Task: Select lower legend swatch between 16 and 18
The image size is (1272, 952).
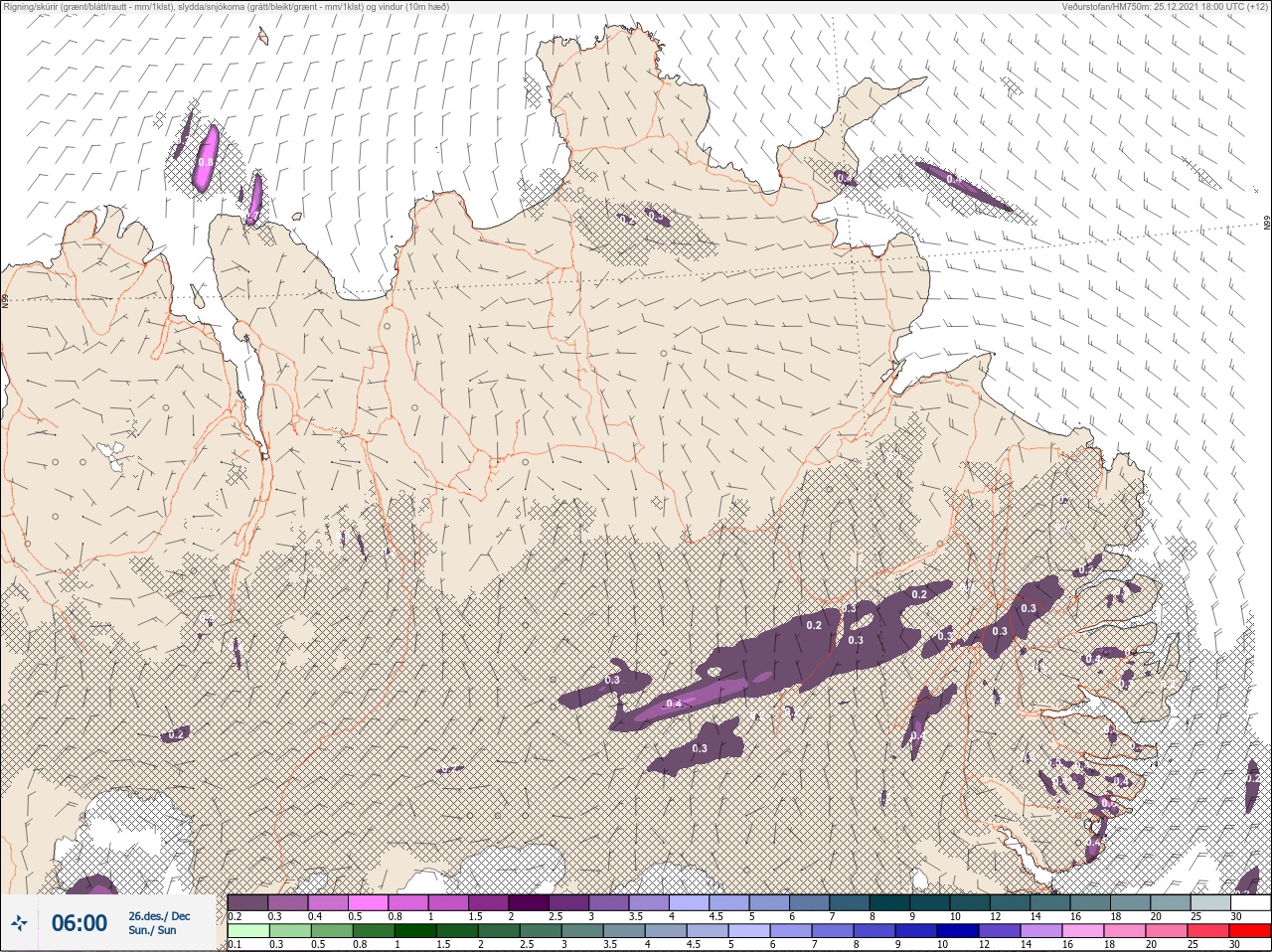Action: point(1083,931)
